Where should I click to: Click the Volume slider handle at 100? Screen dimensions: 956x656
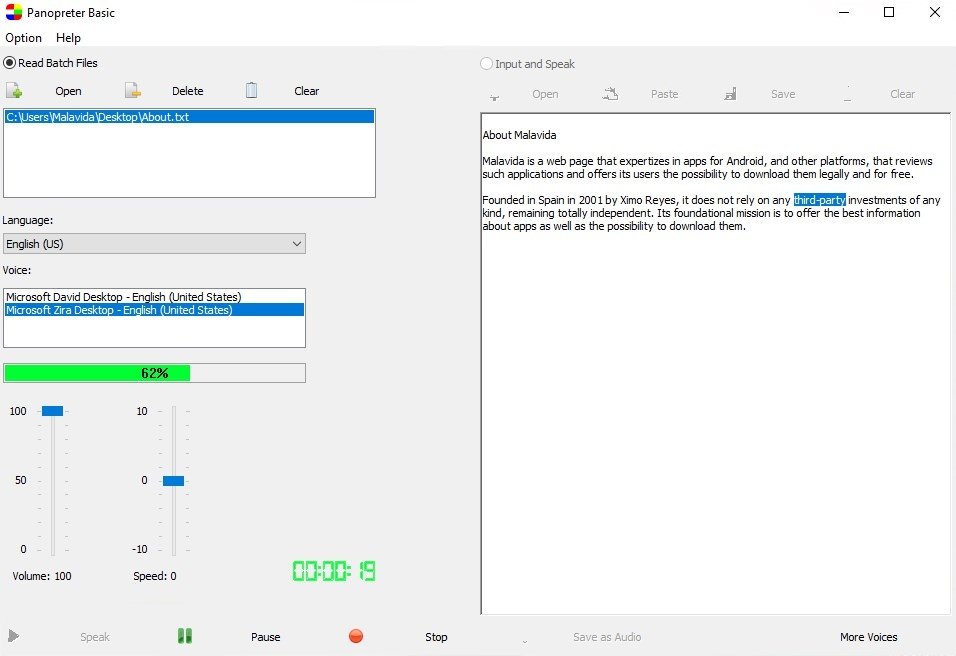[x=52, y=411]
